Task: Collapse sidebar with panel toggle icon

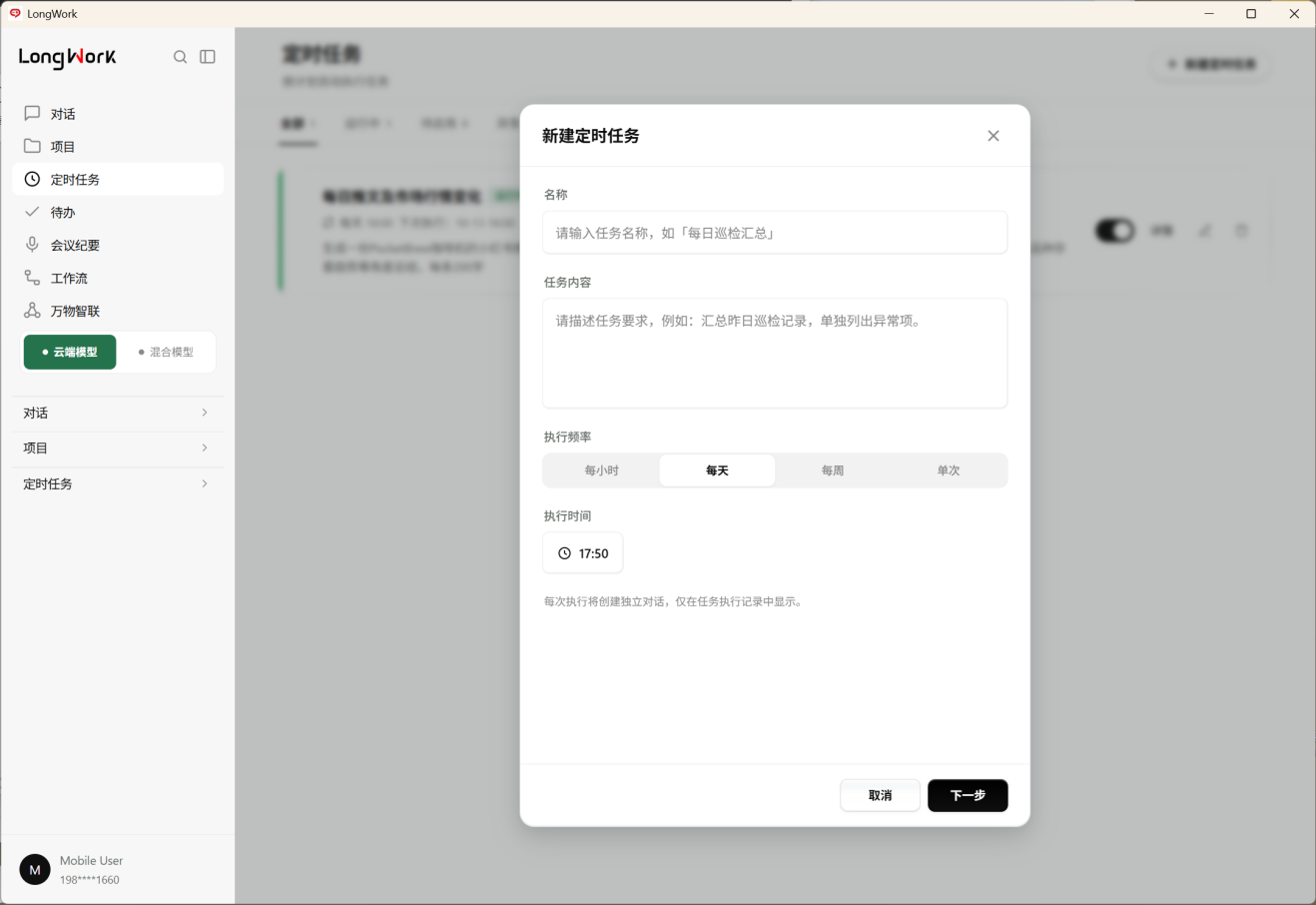Action: 208,57
